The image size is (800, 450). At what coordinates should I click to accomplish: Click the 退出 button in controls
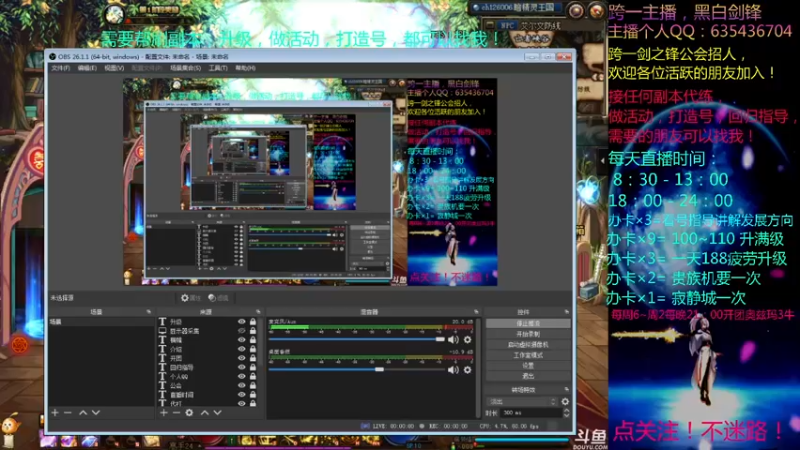528,376
